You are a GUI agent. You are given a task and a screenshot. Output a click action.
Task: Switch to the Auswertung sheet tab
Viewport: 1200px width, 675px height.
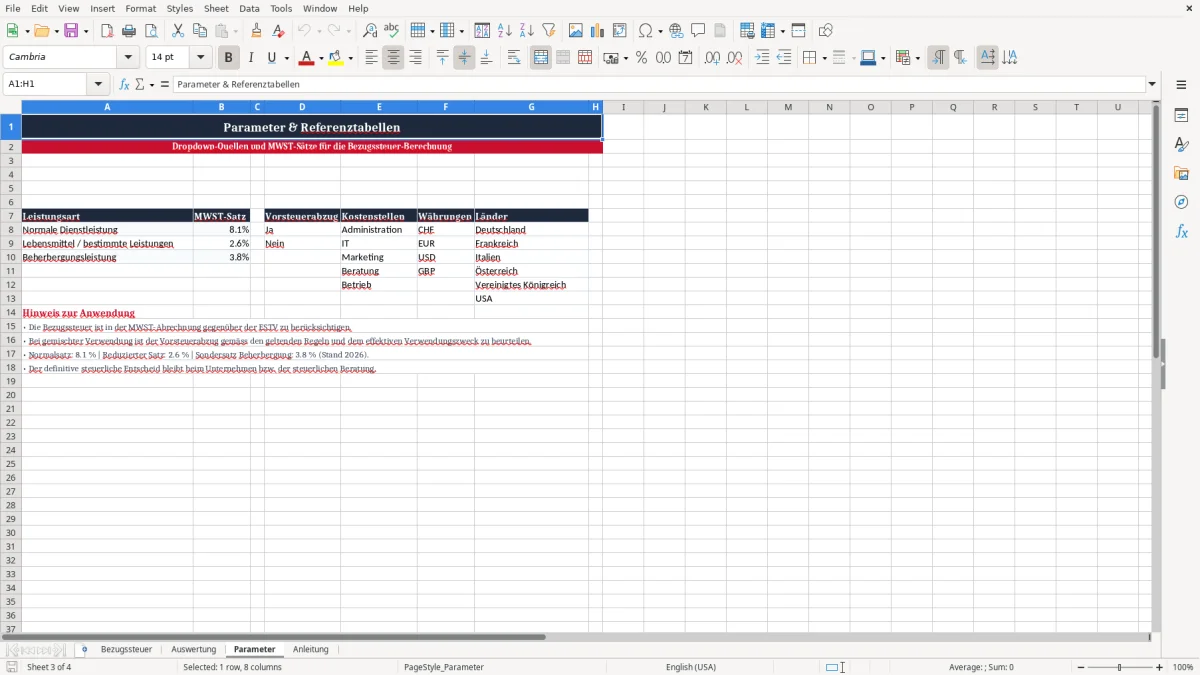pos(194,650)
